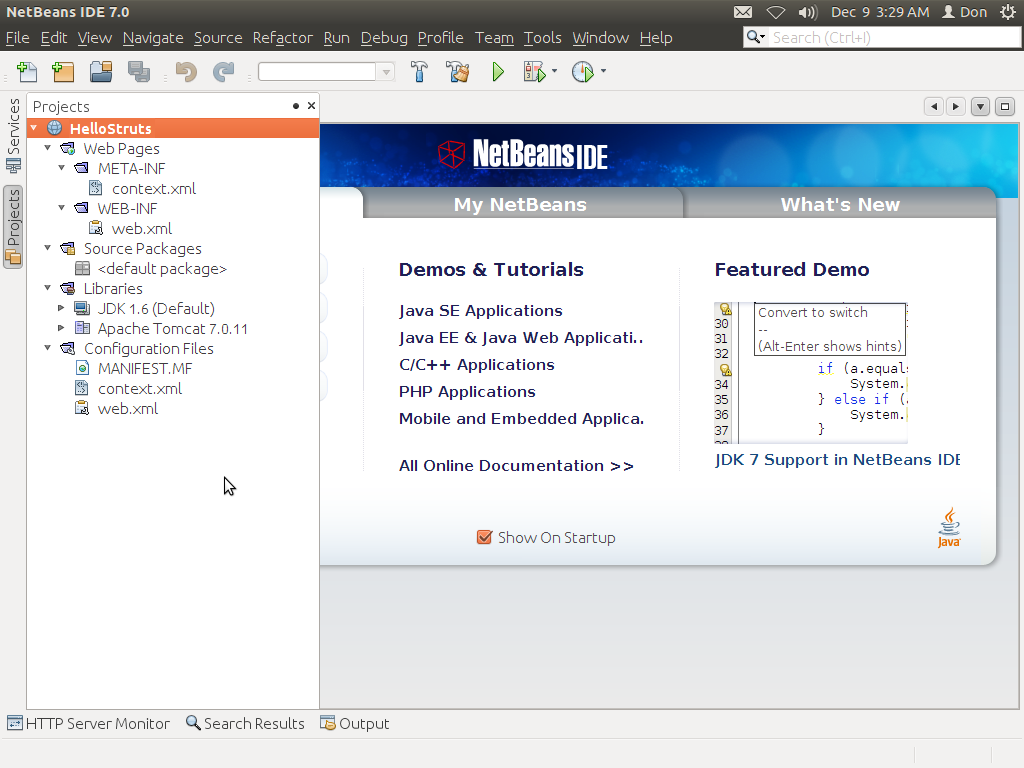1024x768 pixels.
Task: Click the search magnifier icon in search box
Action: tap(756, 37)
